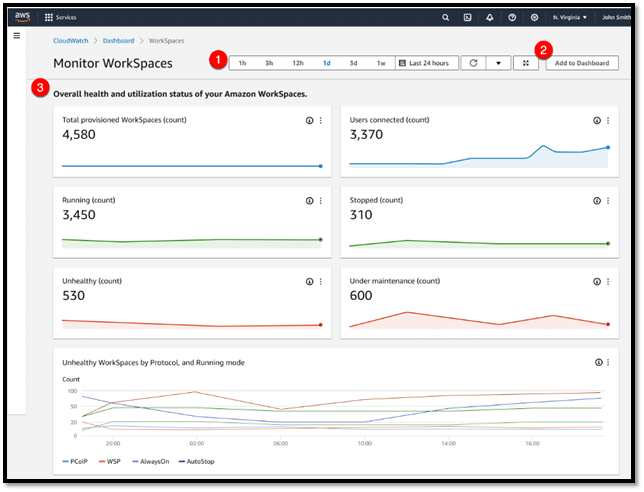Toggle the PCoIP legend entry
Viewport: 644px width, 492px height.
click(75, 462)
